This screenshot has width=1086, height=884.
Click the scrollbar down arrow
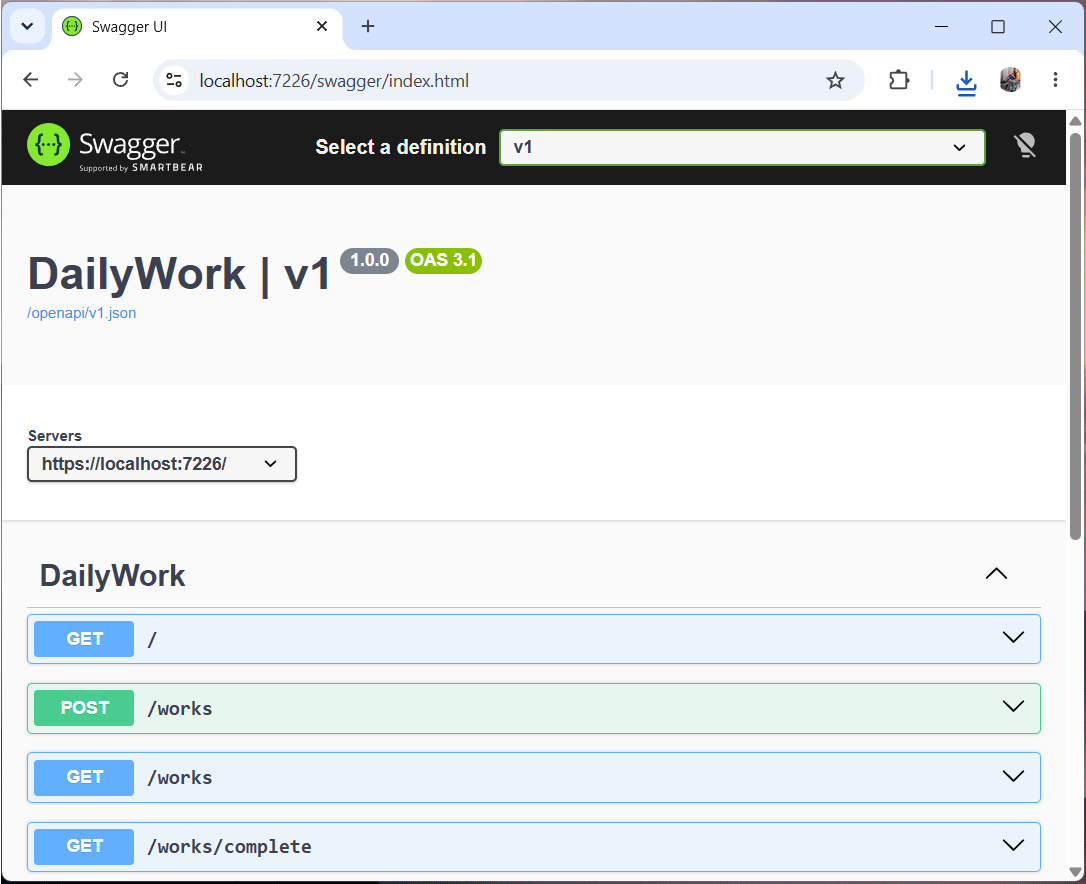click(1075, 872)
